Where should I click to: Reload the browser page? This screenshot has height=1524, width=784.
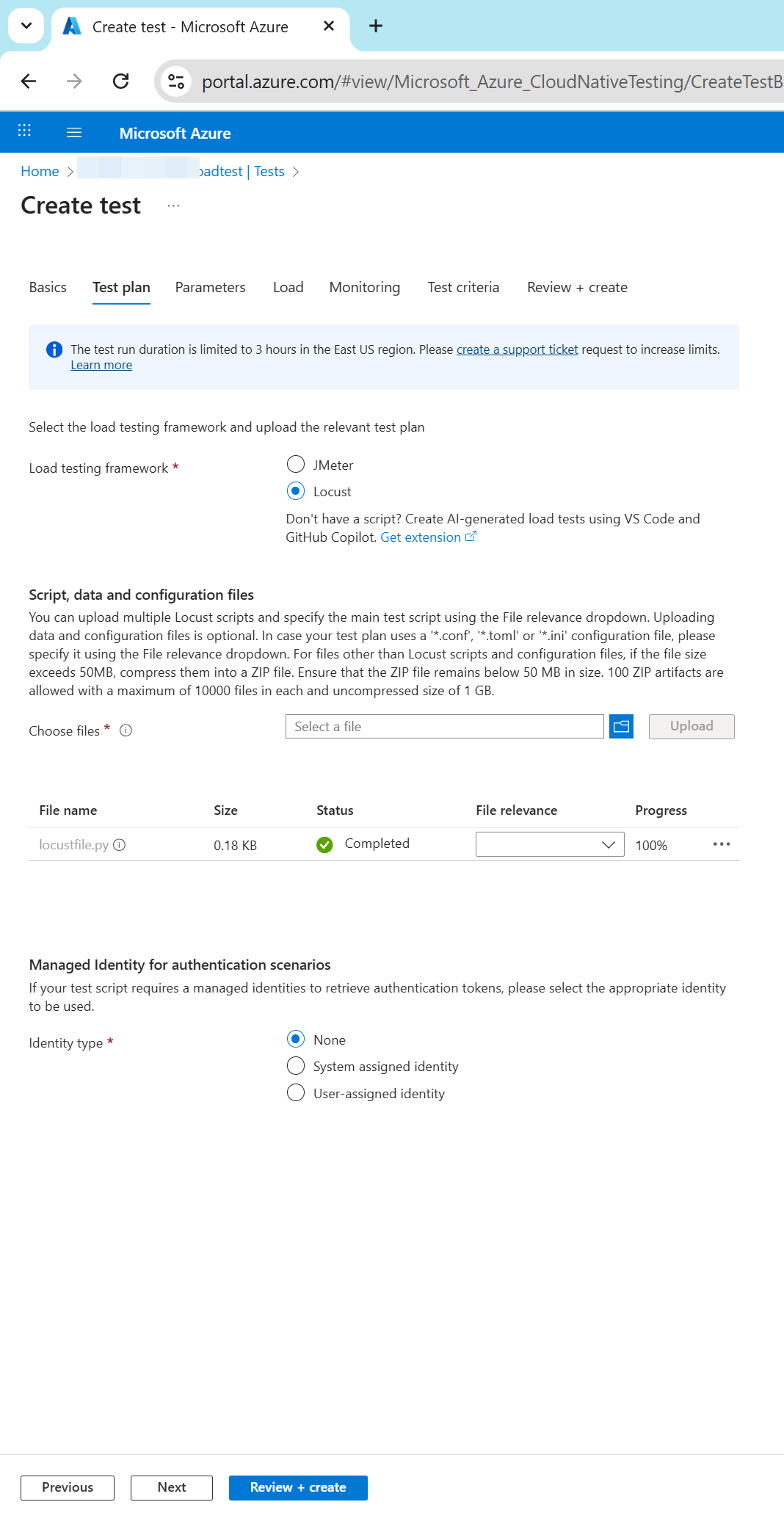point(121,81)
